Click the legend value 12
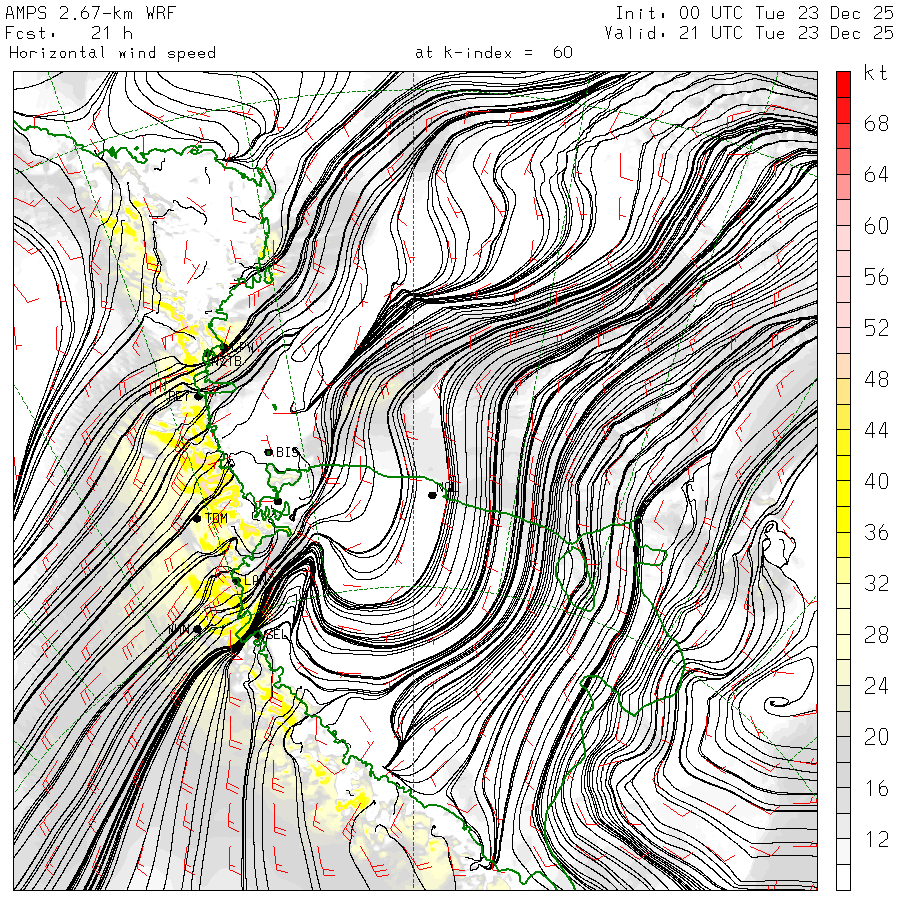 click(x=876, y=839)
